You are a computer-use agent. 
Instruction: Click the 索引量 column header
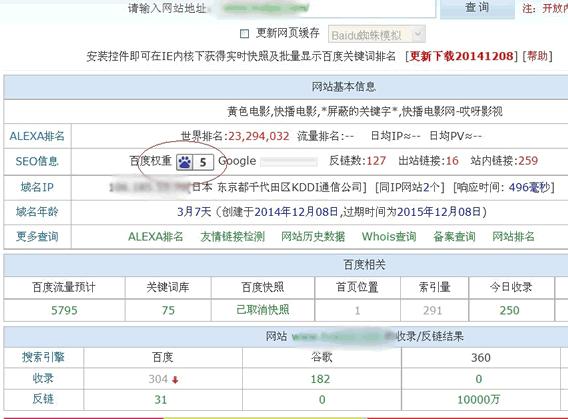(434, 287)
